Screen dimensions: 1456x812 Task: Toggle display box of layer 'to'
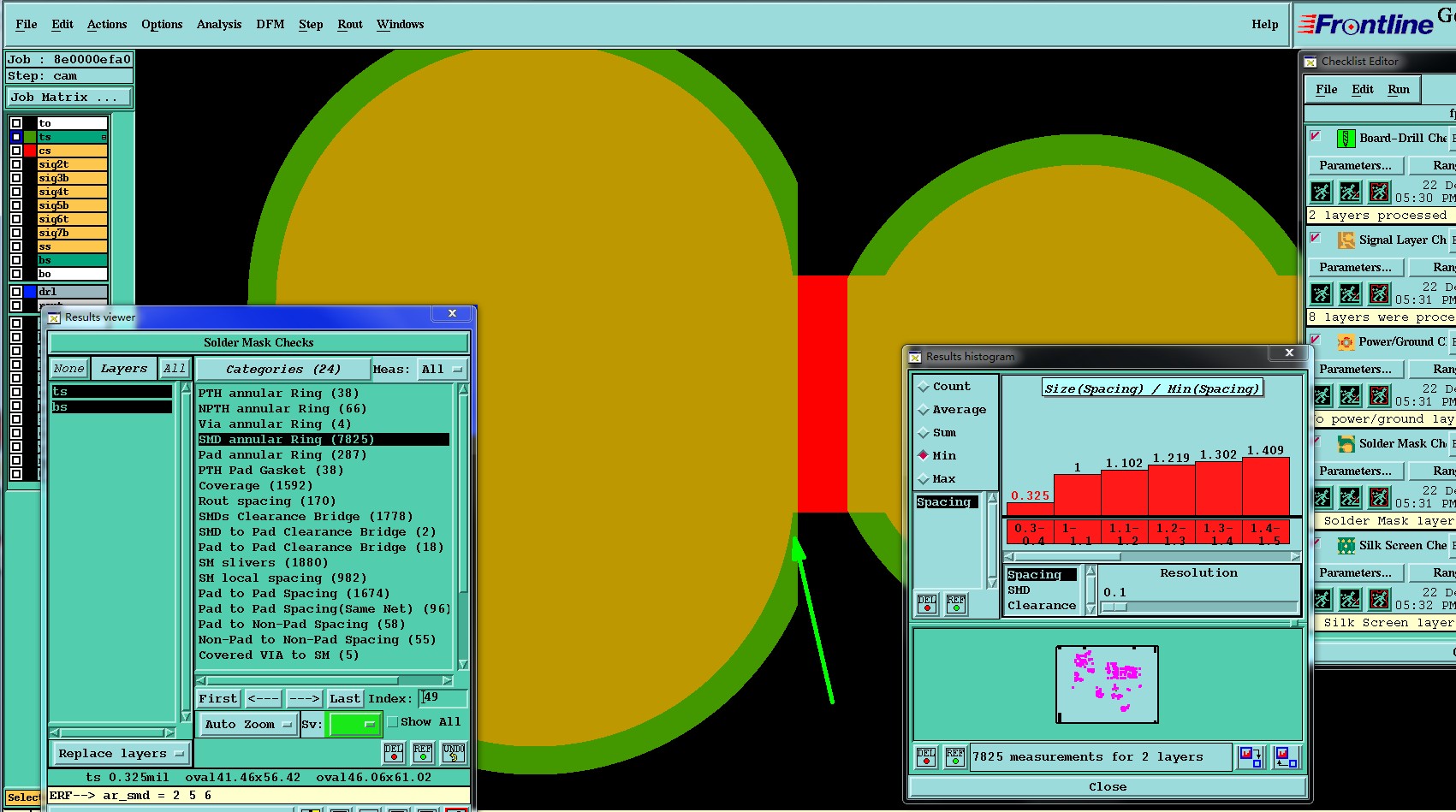coord(16,123)
